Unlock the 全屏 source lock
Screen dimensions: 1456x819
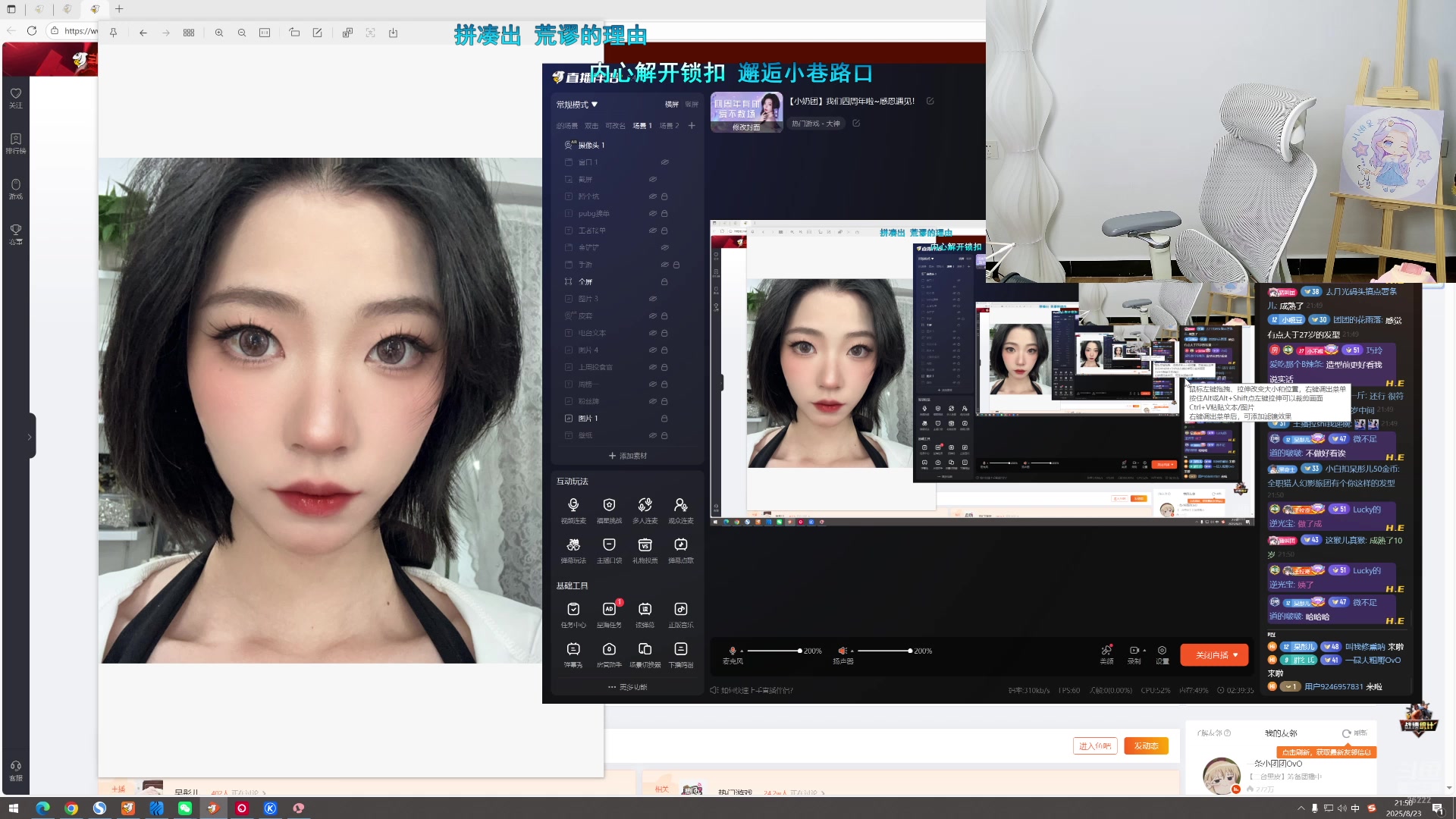point(664,282)
